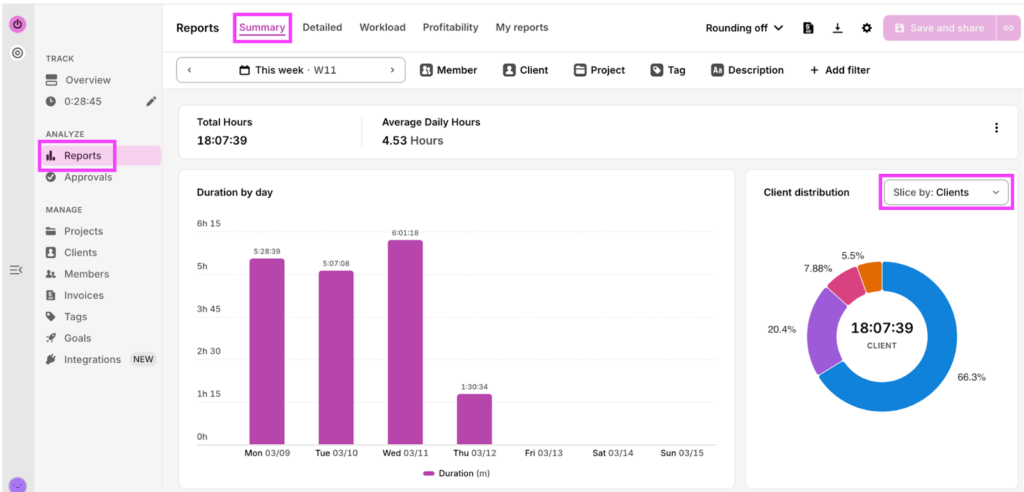Open the three-dot menu in the totals card
Image resolution: width=1024 pixels, height=492 pixels.
995,128
